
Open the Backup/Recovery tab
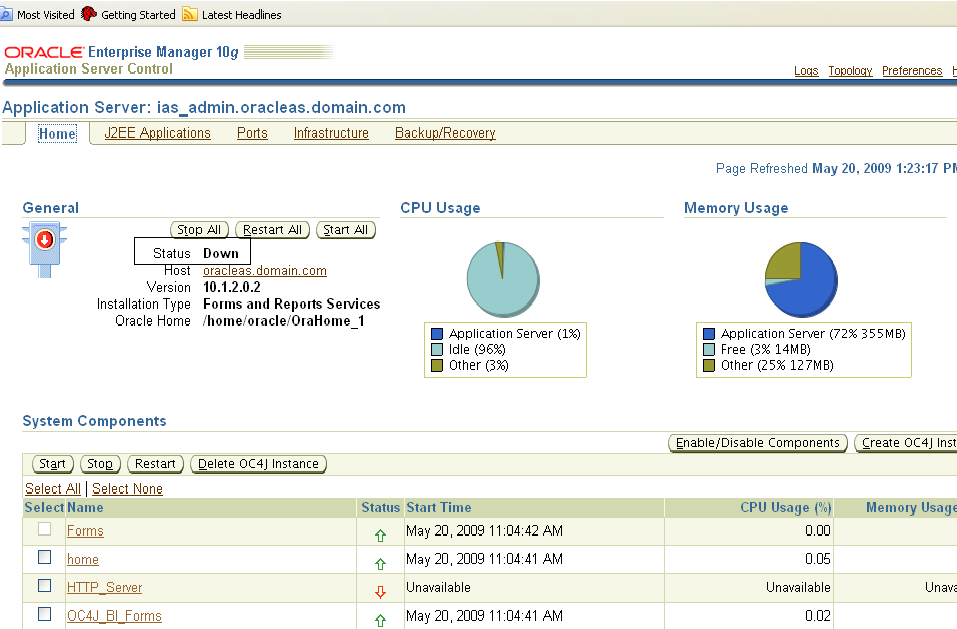coord(445,133)
